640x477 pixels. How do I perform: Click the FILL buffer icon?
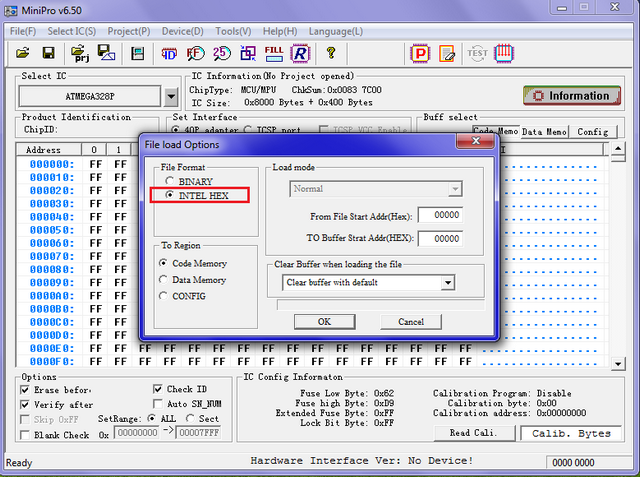[x=274, y=53]
